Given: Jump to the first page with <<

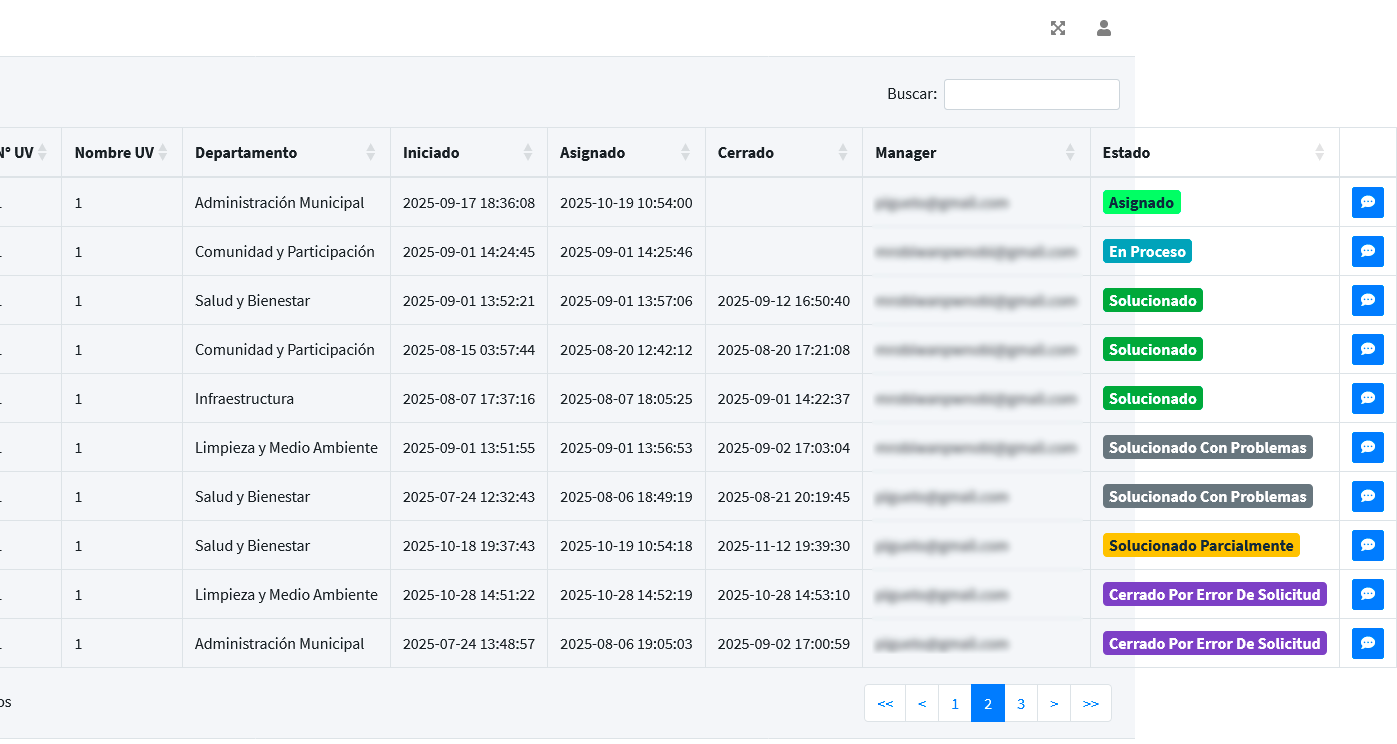Looking at the screenshot, I should click(x=885, y=703).
